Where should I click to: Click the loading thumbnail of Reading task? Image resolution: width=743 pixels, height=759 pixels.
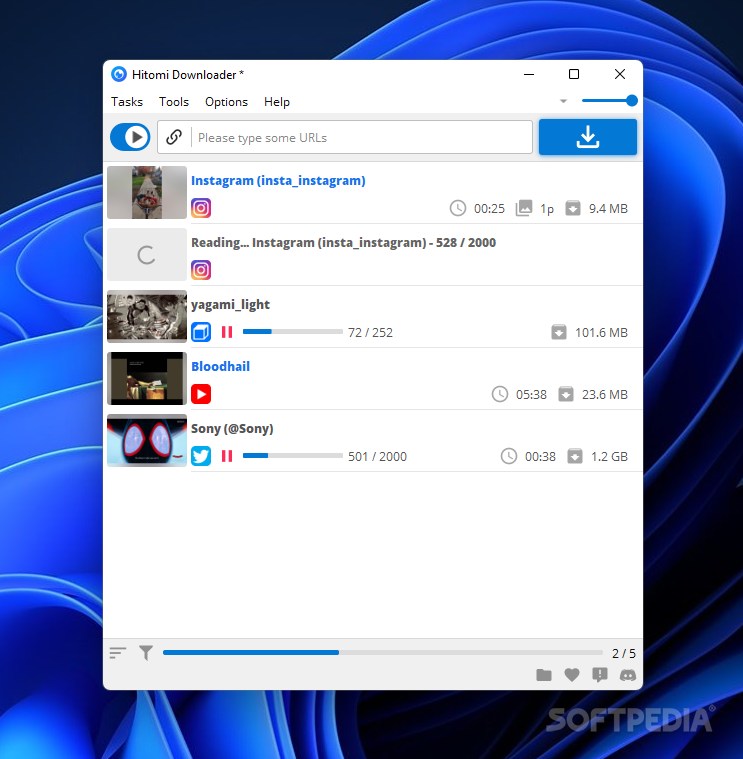(x=147, y=255)
